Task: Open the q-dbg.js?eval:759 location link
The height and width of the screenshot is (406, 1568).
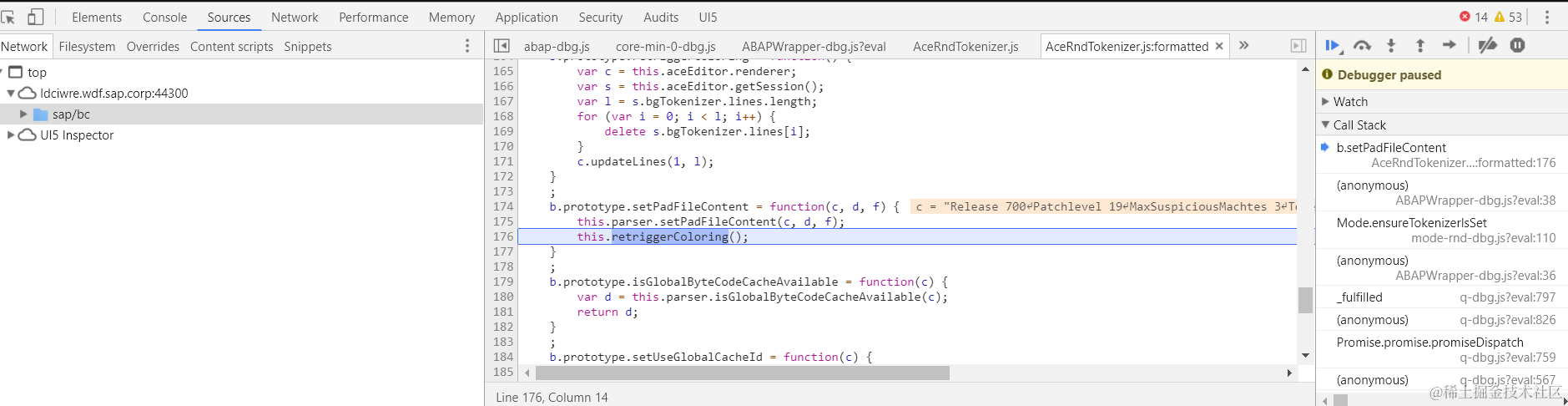Action: (x=1507, y=358)
